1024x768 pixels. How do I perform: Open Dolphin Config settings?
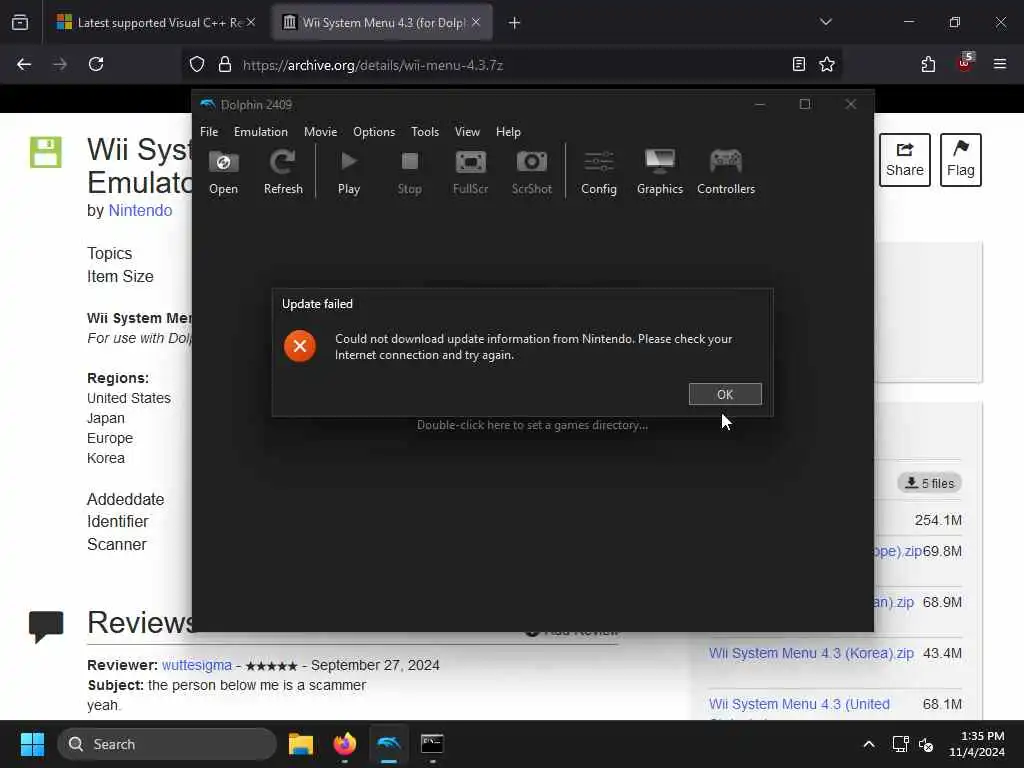point(599,172)
